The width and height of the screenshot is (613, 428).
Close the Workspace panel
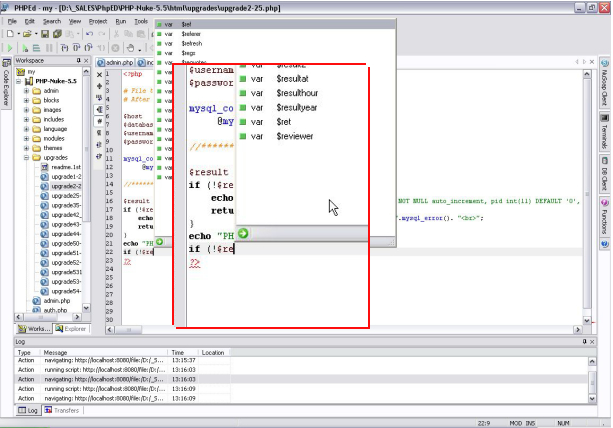(x=86, y=61)
